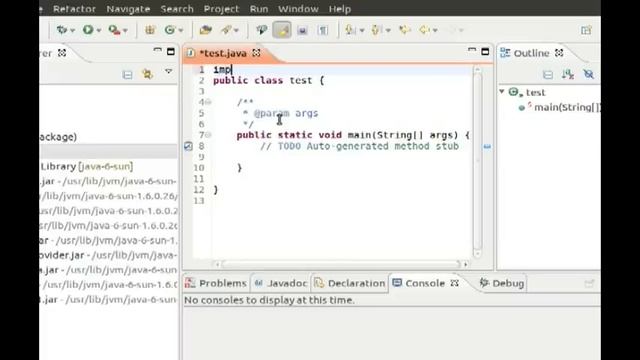The width and height of the screenshot is (640, 360).
Task: Toggle Show Whitespace Characters pilcrow icon
Action: click(x=323, y=30)
